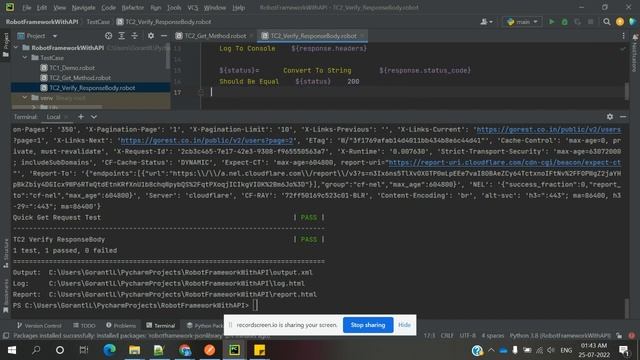Open the gorest users page=2 link
Screen dimensions: 640x360
pos(207,140)
